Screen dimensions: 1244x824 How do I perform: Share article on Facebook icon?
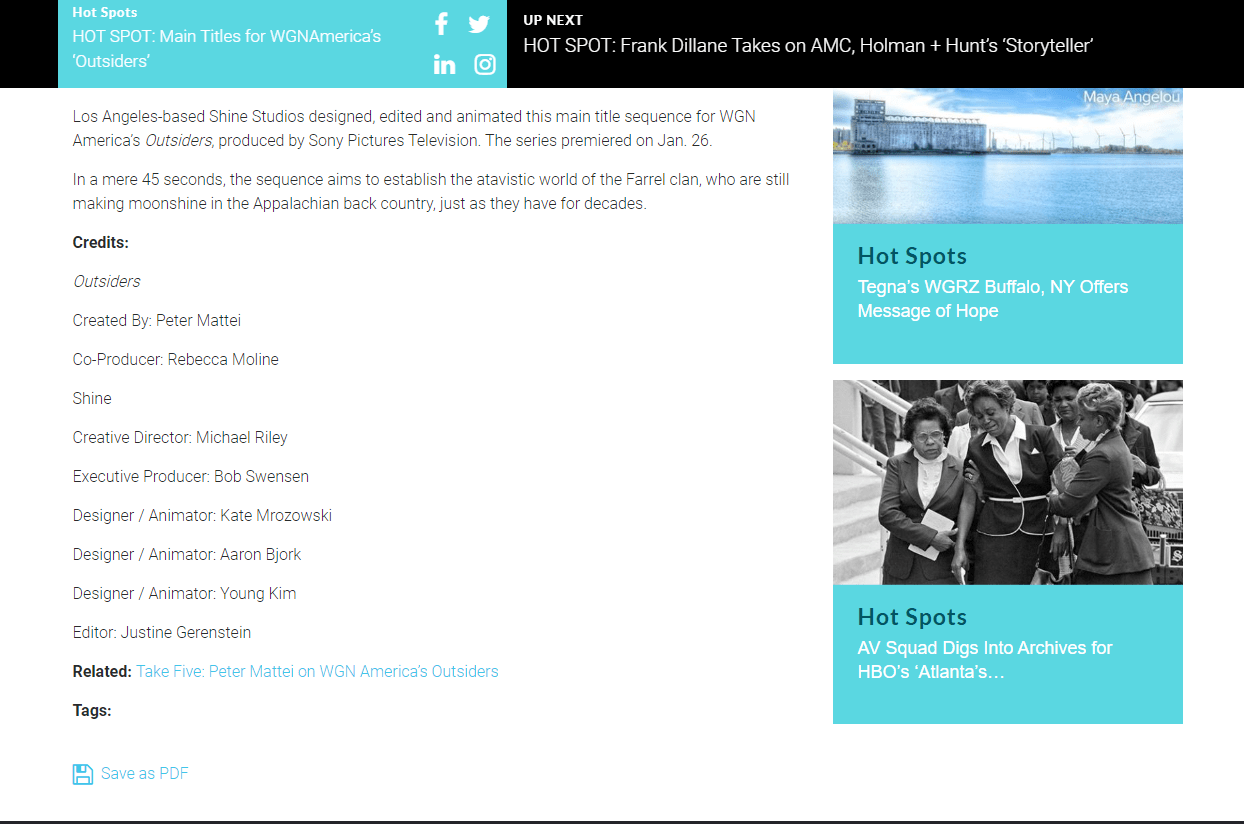click(x=442, y=24)
